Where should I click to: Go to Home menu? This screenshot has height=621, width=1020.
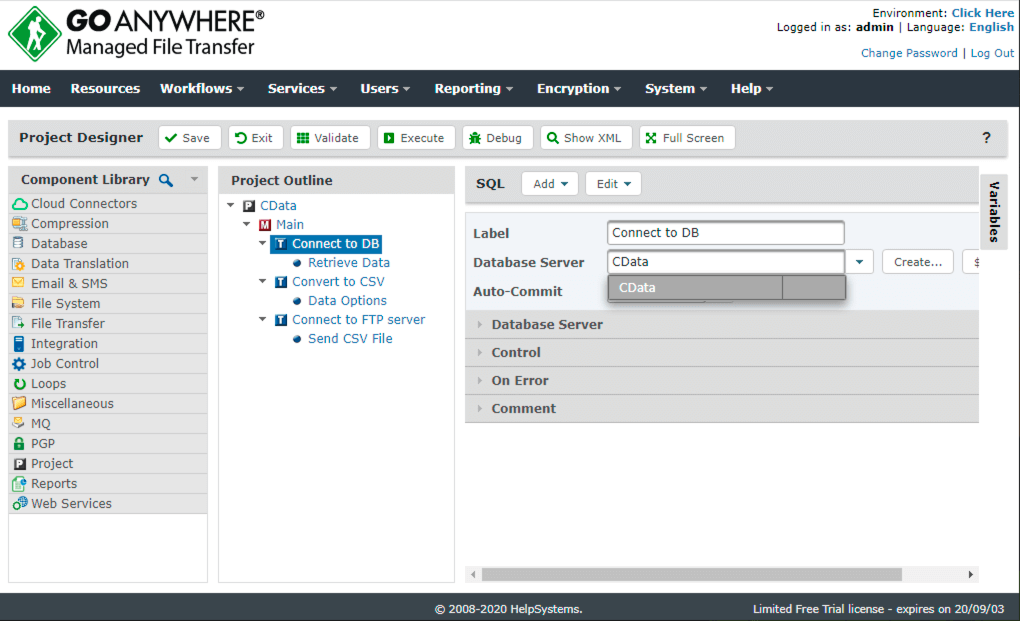[x=31, y=88]
